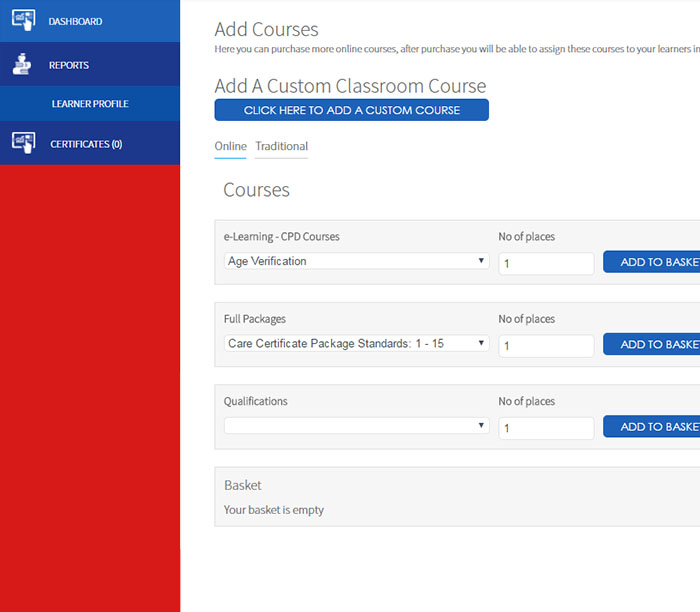
Task: Click the 'Courses' section heading
Action: click(x=256, y=190)
